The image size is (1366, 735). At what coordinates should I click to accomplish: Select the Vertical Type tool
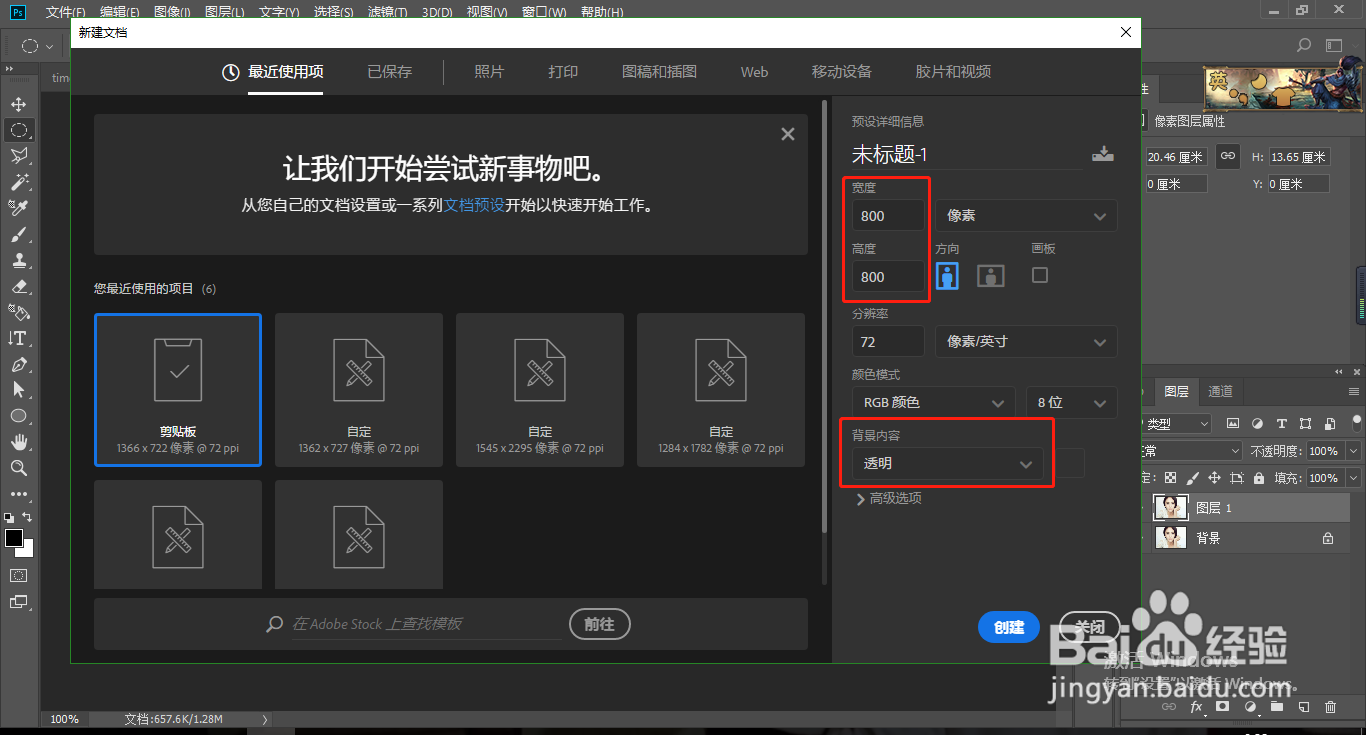(18, 338)
